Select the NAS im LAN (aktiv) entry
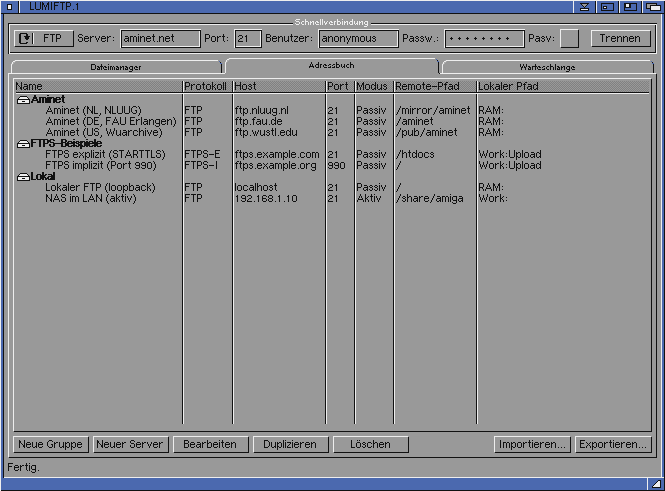 click(x=90, y=198)
